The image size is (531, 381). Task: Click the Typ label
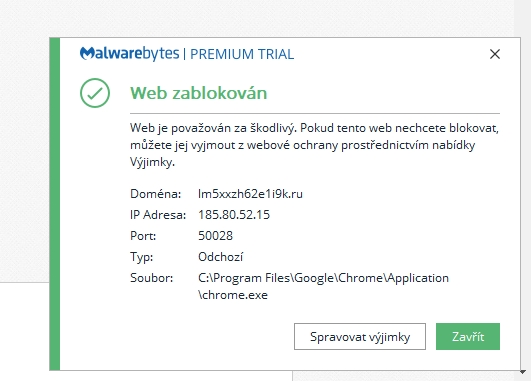142,257
